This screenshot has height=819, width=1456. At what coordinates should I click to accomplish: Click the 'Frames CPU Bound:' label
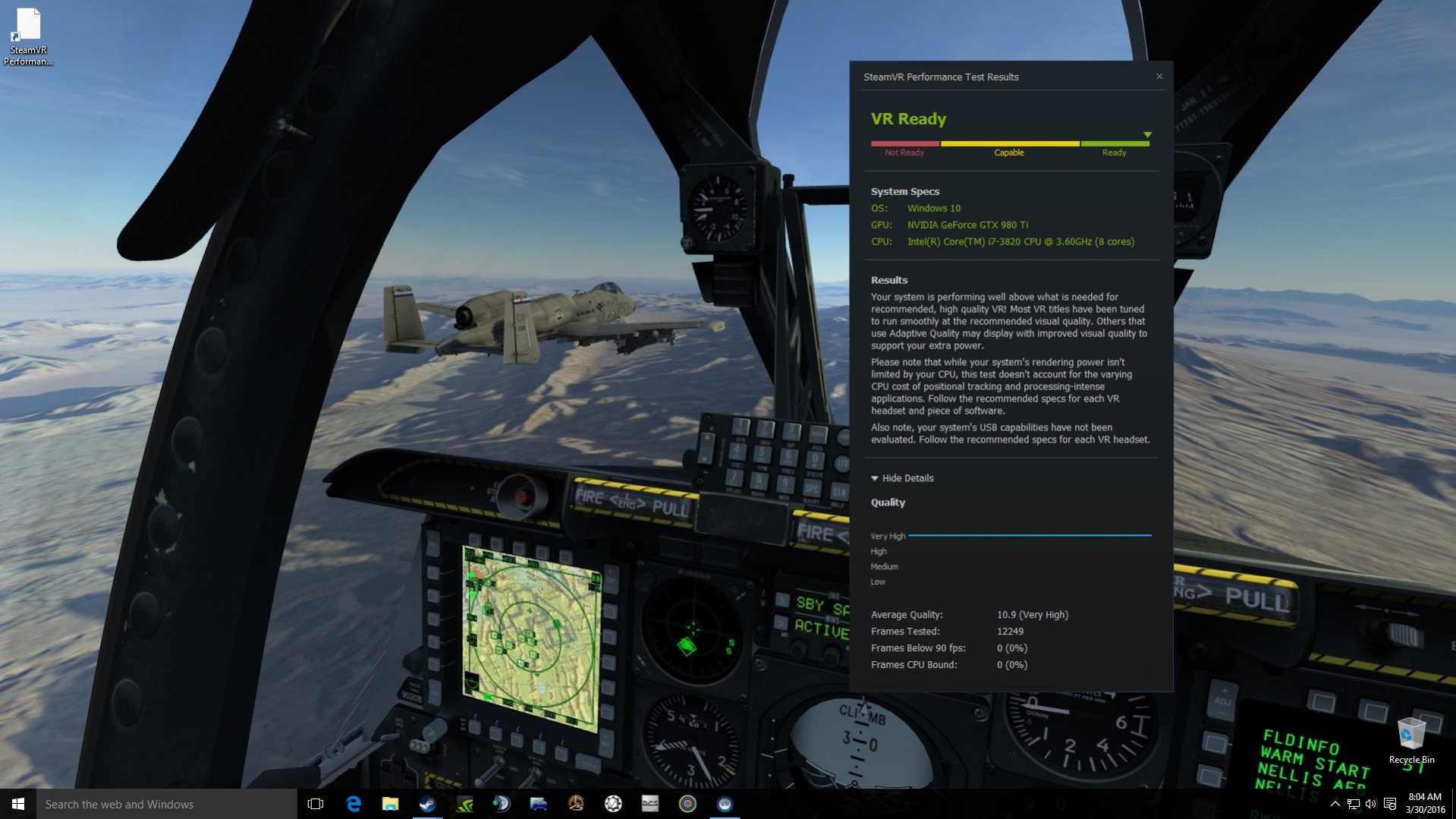[914, 665]
